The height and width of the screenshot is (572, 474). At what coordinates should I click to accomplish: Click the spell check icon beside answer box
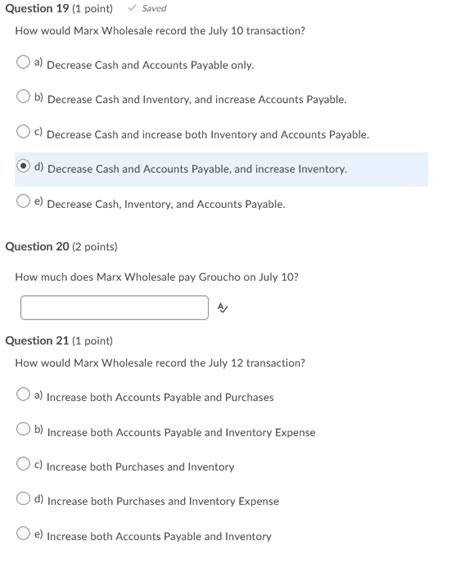(222, 308)
